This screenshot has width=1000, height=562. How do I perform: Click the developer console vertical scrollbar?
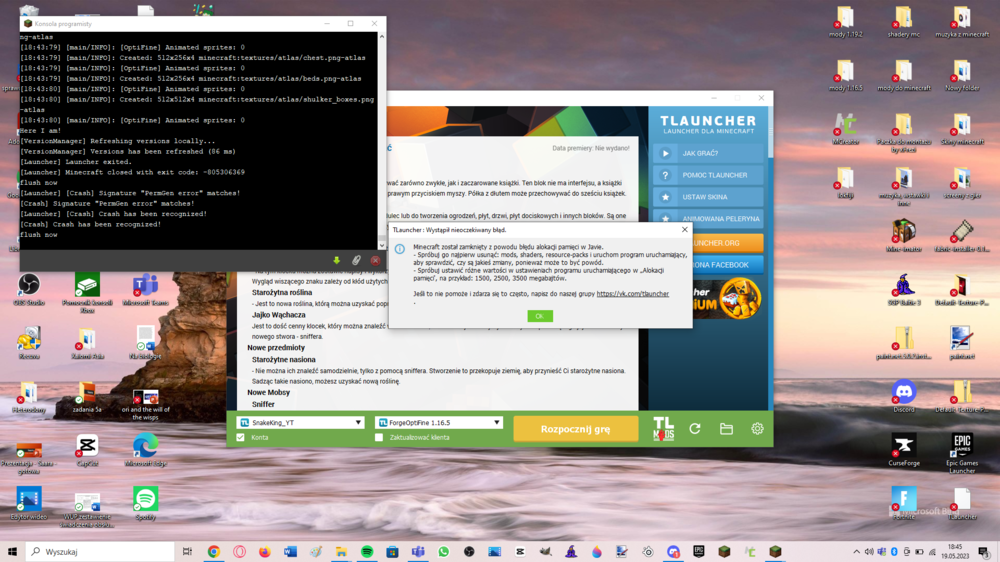point(381,140)
